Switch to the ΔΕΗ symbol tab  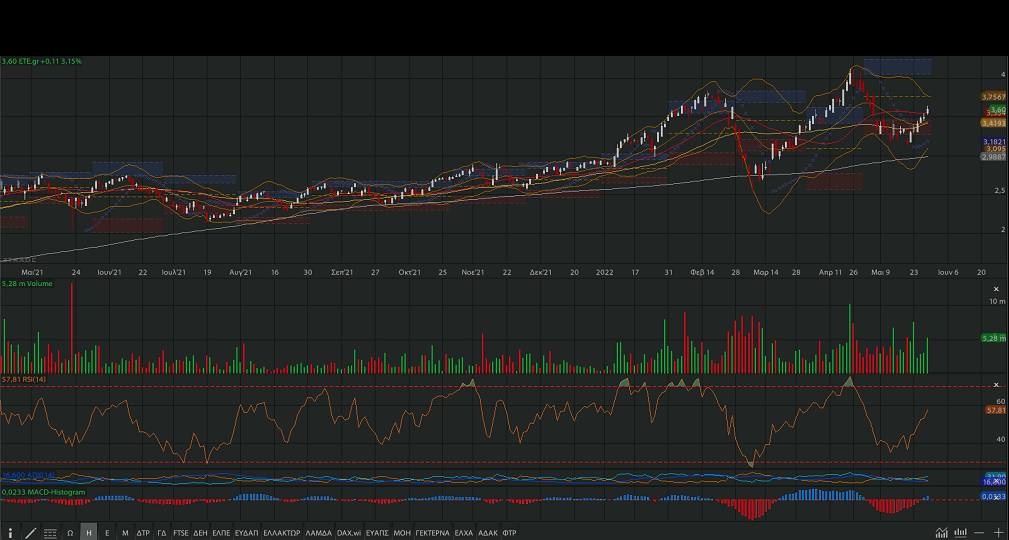click(201, 532)
